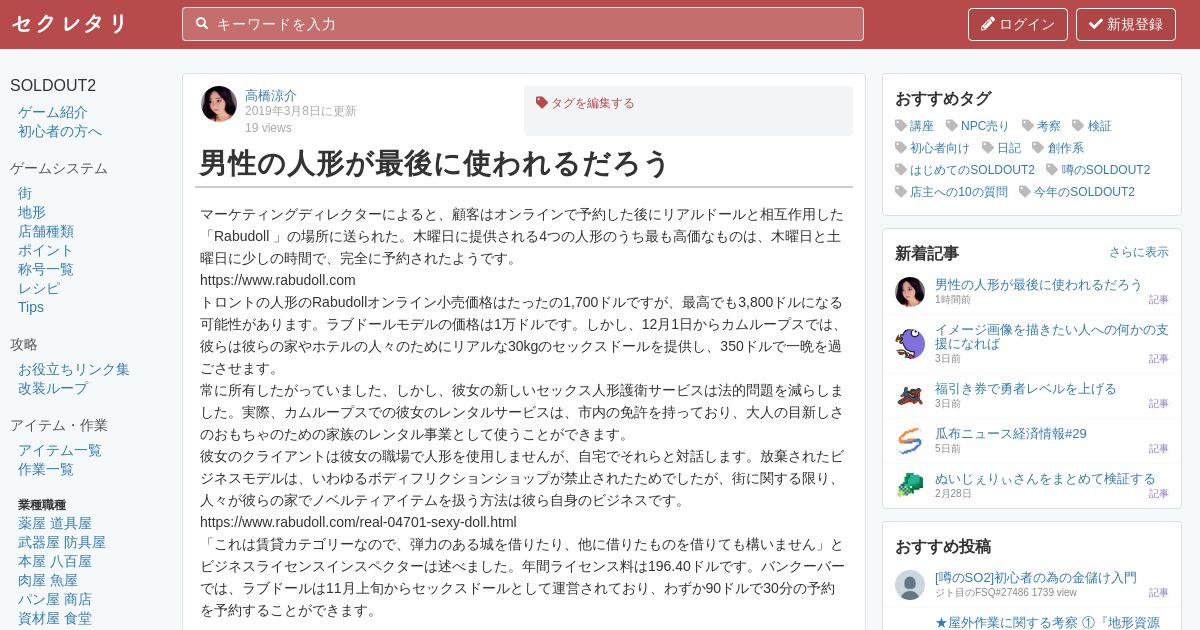This screenshot has height=630, width=1200.
Task: Open https://www.rabudoll.com link in article
Action: click(278, 280)
